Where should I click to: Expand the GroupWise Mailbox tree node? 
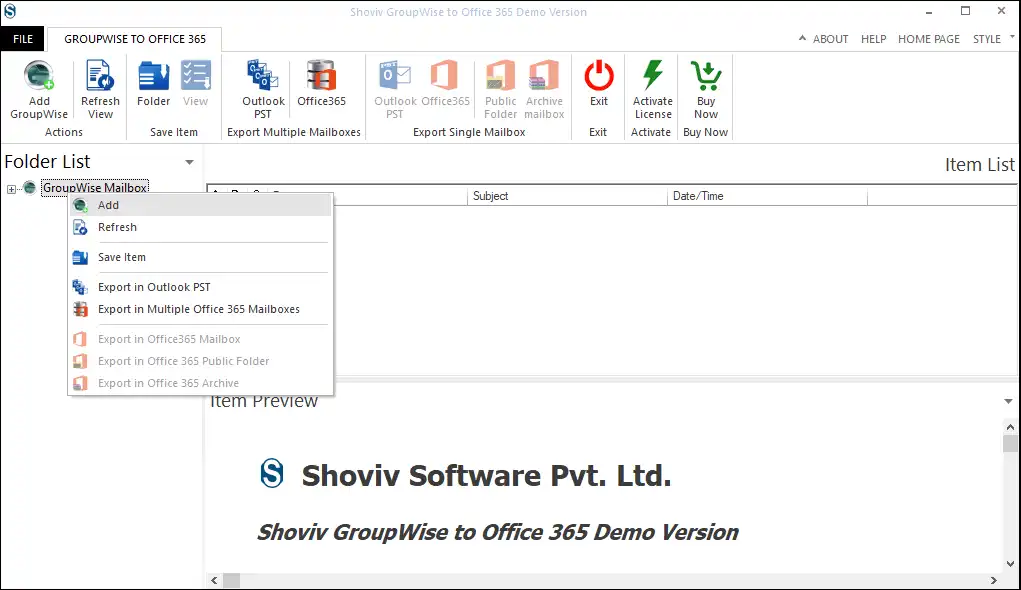[x=11, y=189]
